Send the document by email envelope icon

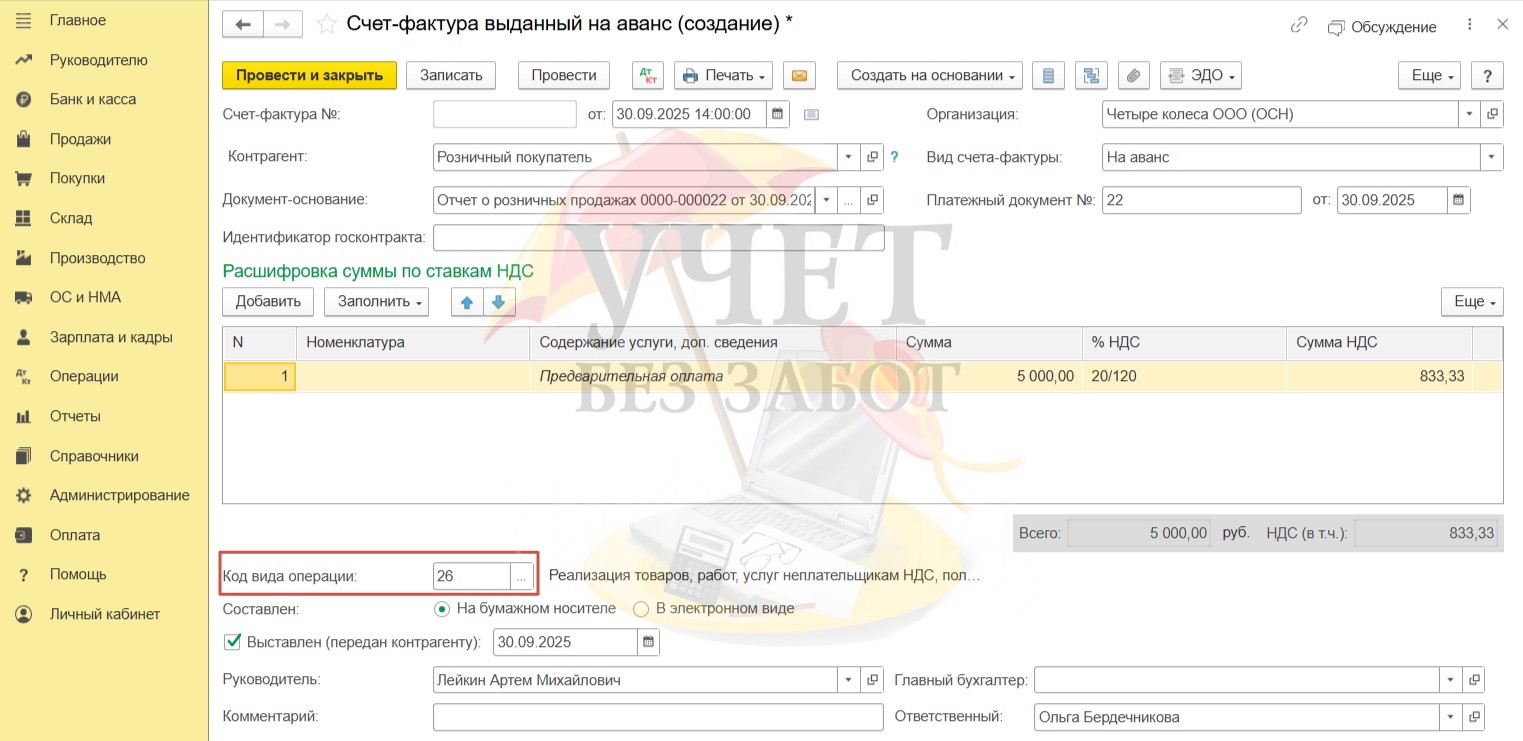click(x=799, y=75)
